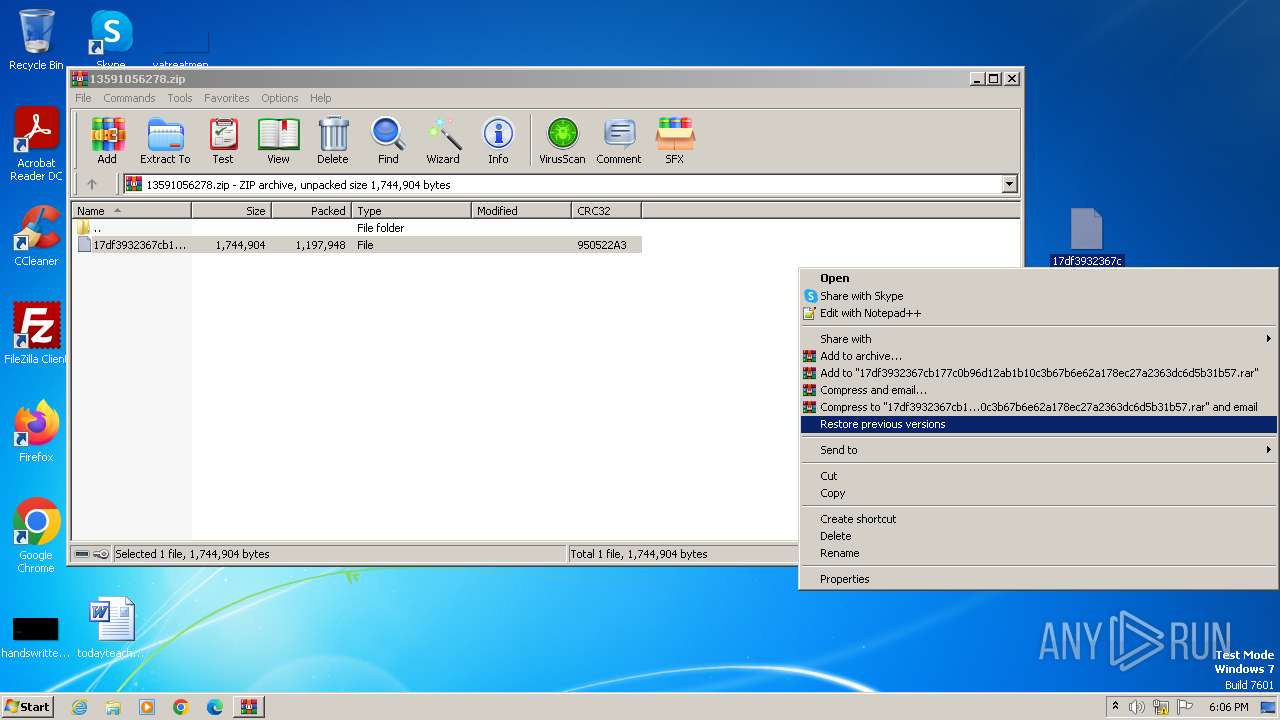Expand the Share with submenu
This screenshot has width=1280, height=720.
coord(1039,339)
